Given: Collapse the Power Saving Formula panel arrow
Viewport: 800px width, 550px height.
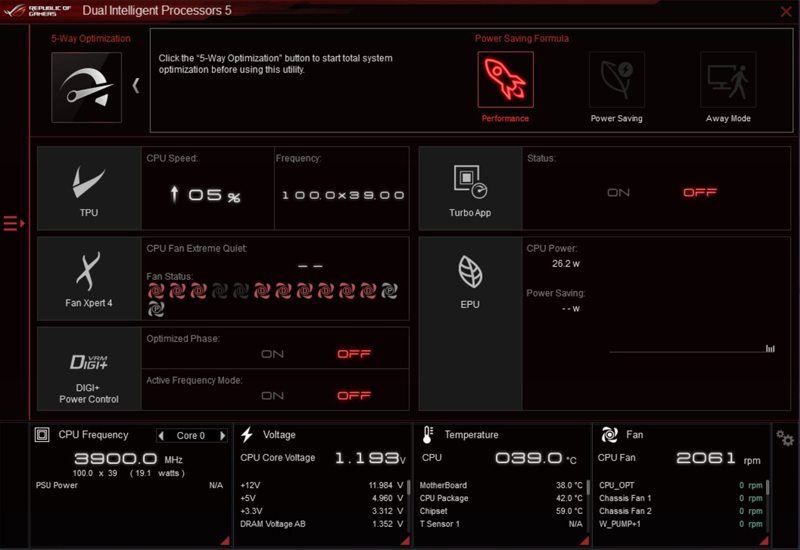Looking at the screenshot, I should (136, 86).
